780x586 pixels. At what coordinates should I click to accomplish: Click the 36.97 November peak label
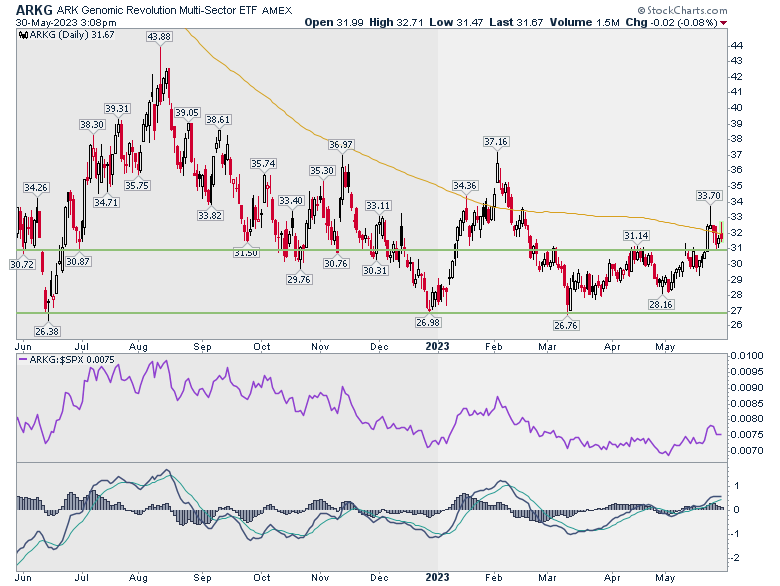click(341, 145)
